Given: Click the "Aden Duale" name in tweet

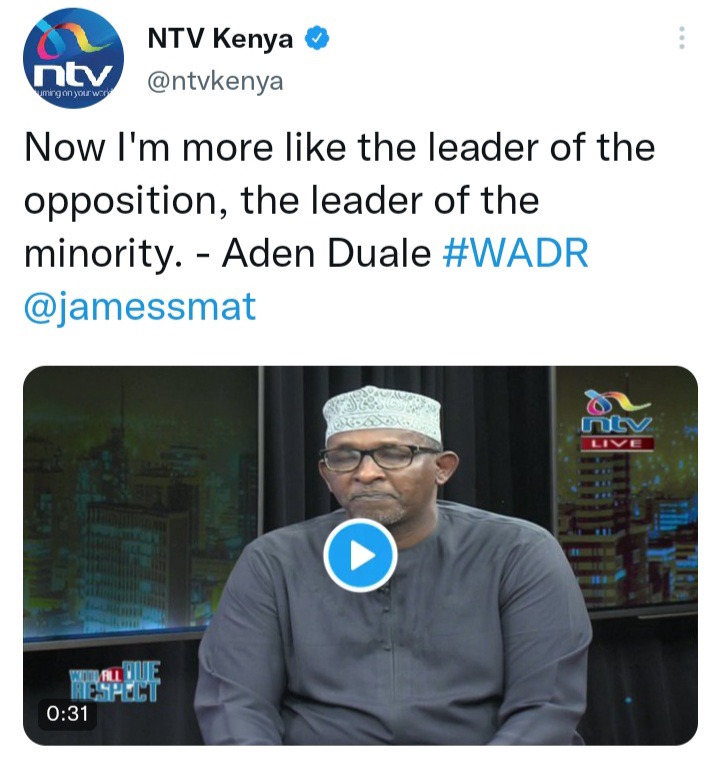Looking at the screenshot, I should [326, 252].
